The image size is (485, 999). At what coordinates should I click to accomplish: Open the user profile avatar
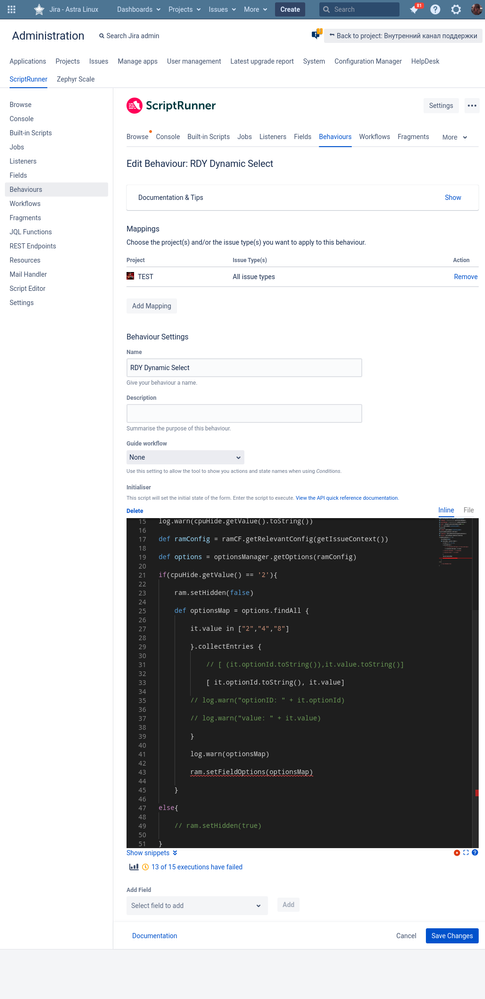pos(476,10)
